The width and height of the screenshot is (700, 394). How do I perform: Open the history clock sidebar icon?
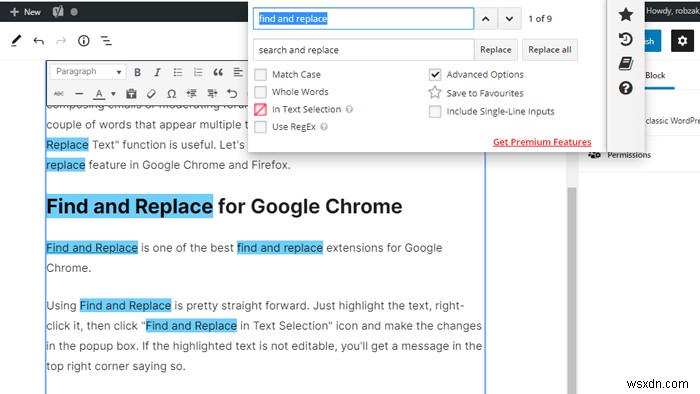coord(625,39)
